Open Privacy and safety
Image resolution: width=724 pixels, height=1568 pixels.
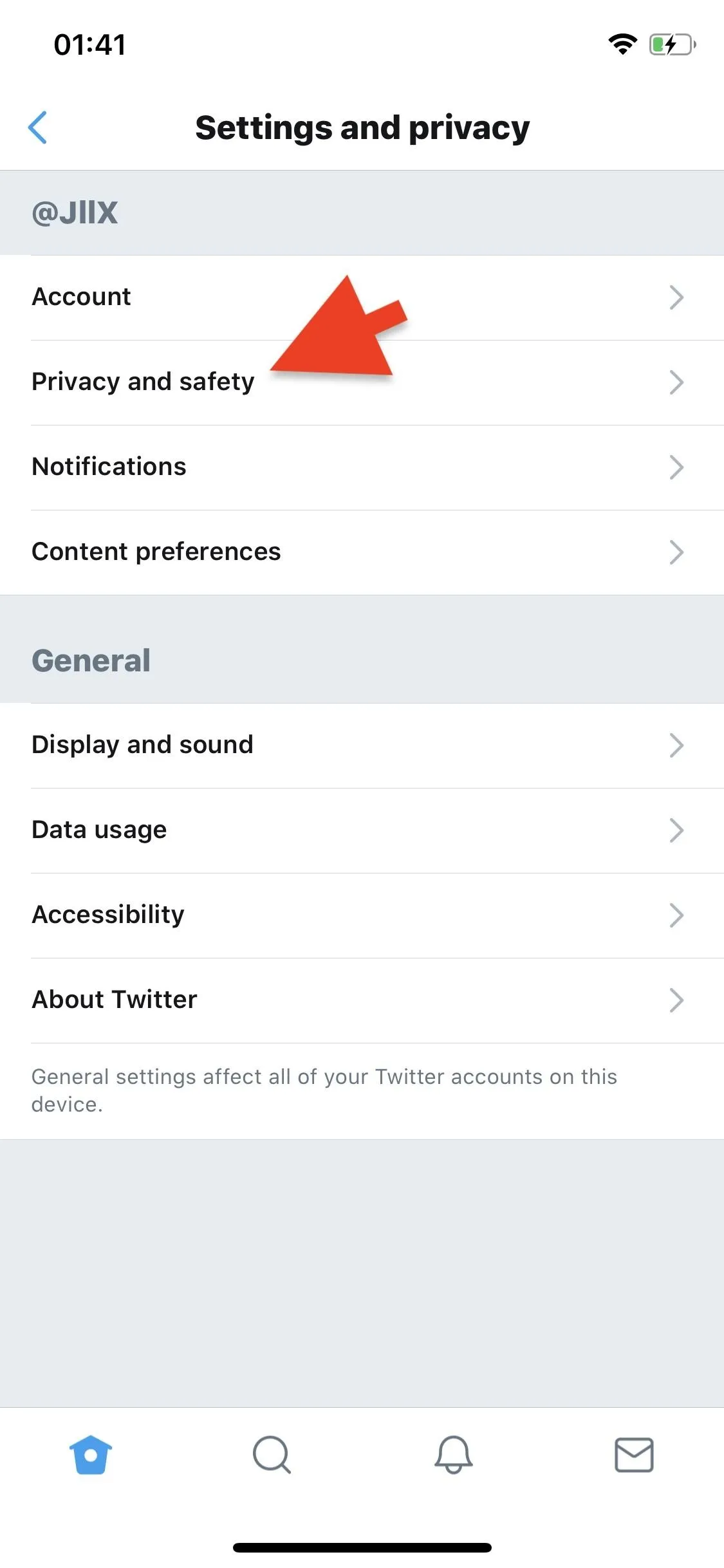[362, 382]
